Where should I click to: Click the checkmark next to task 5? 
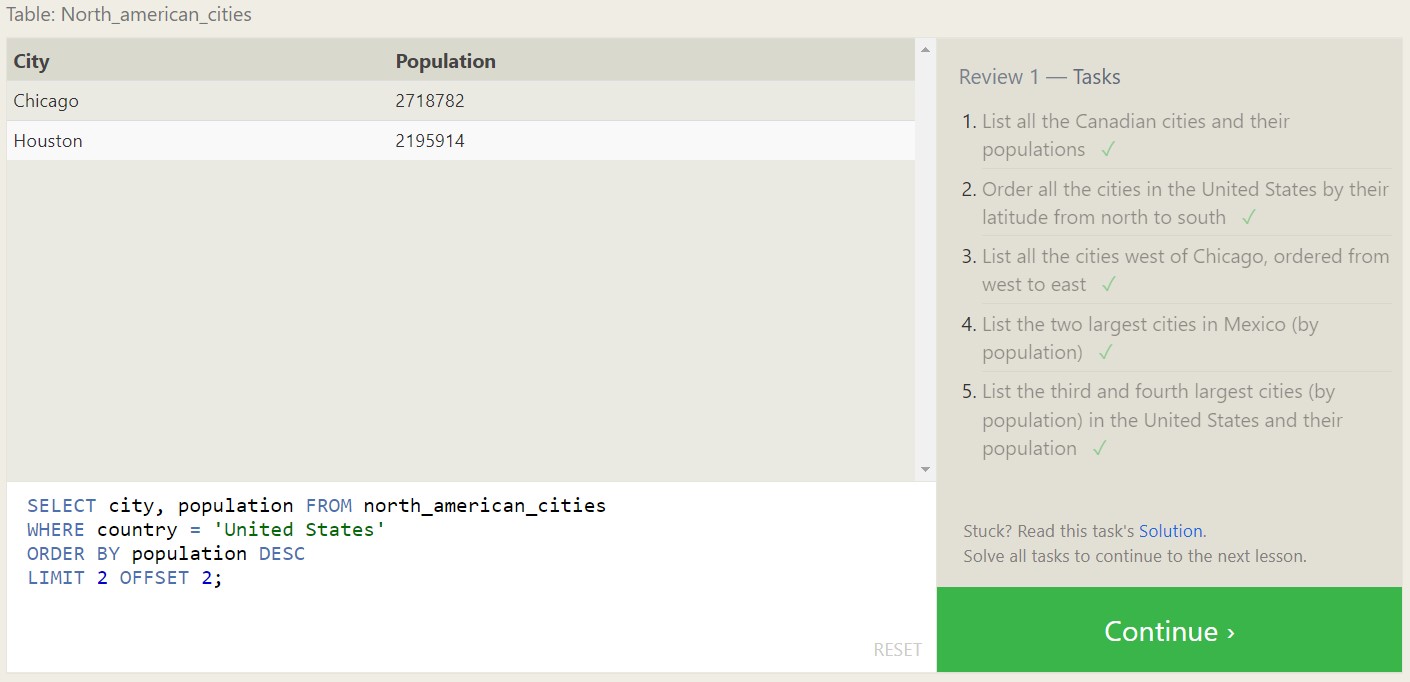(1099, 449)
